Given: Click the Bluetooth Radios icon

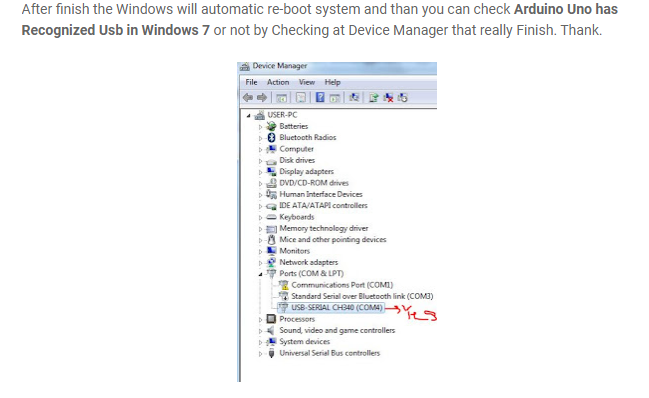Looking at the screenshot, I should tap(272, 137).
